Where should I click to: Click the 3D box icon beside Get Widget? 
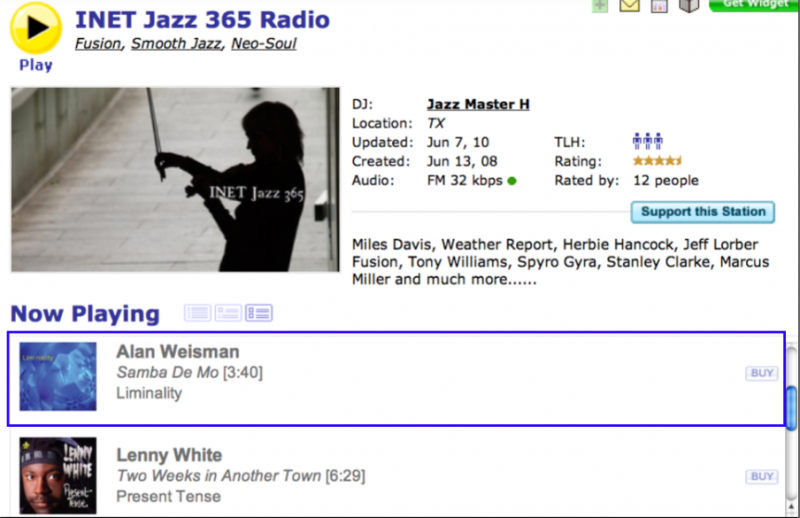688,5
